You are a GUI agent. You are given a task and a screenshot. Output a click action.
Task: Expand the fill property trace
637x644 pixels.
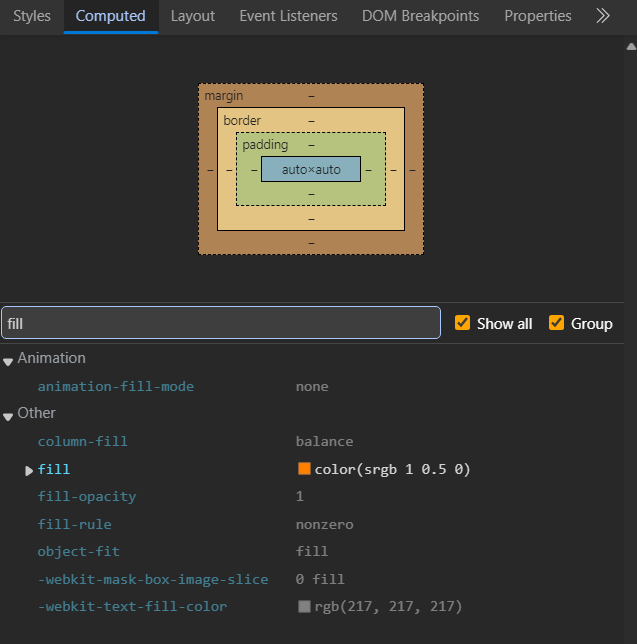point(29,470)
